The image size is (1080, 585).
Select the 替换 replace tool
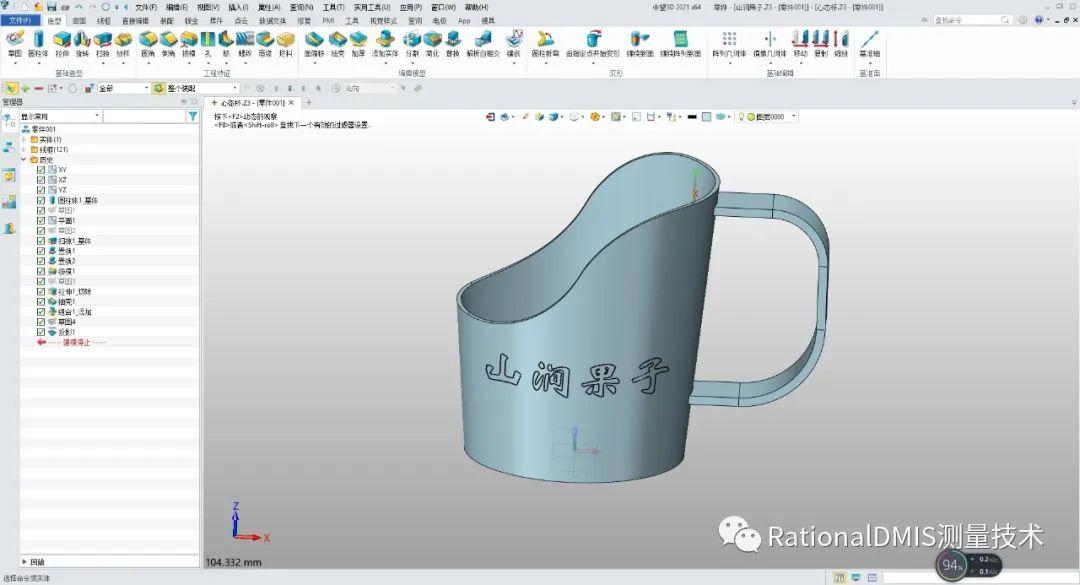pyautogui.click(x=453, y=43)
